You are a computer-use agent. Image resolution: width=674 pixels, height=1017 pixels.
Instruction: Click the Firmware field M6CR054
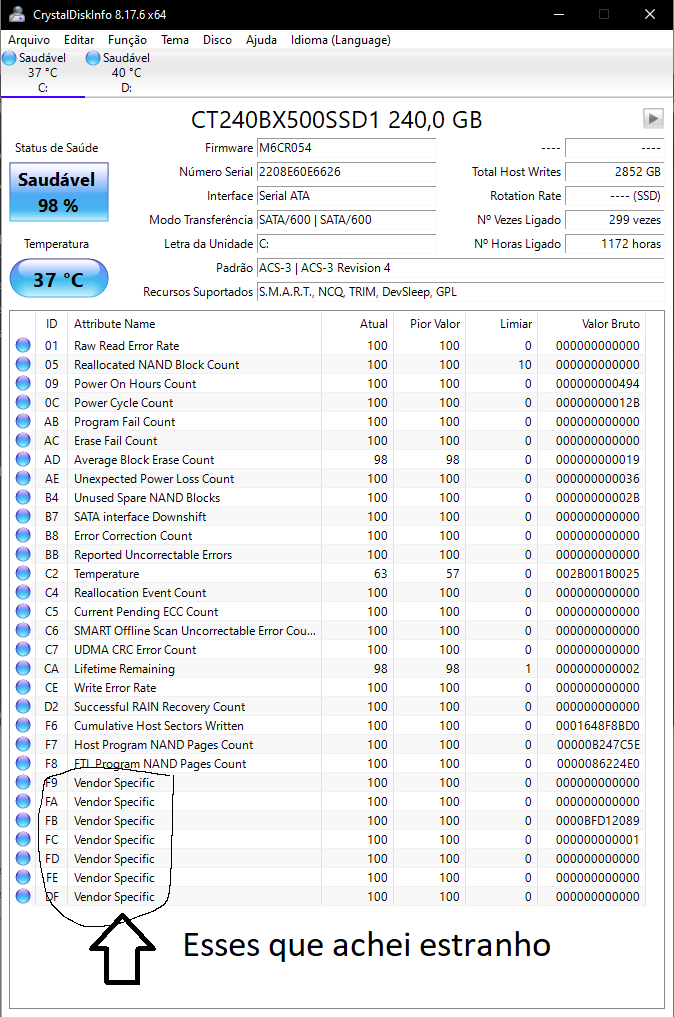point(346,148)
